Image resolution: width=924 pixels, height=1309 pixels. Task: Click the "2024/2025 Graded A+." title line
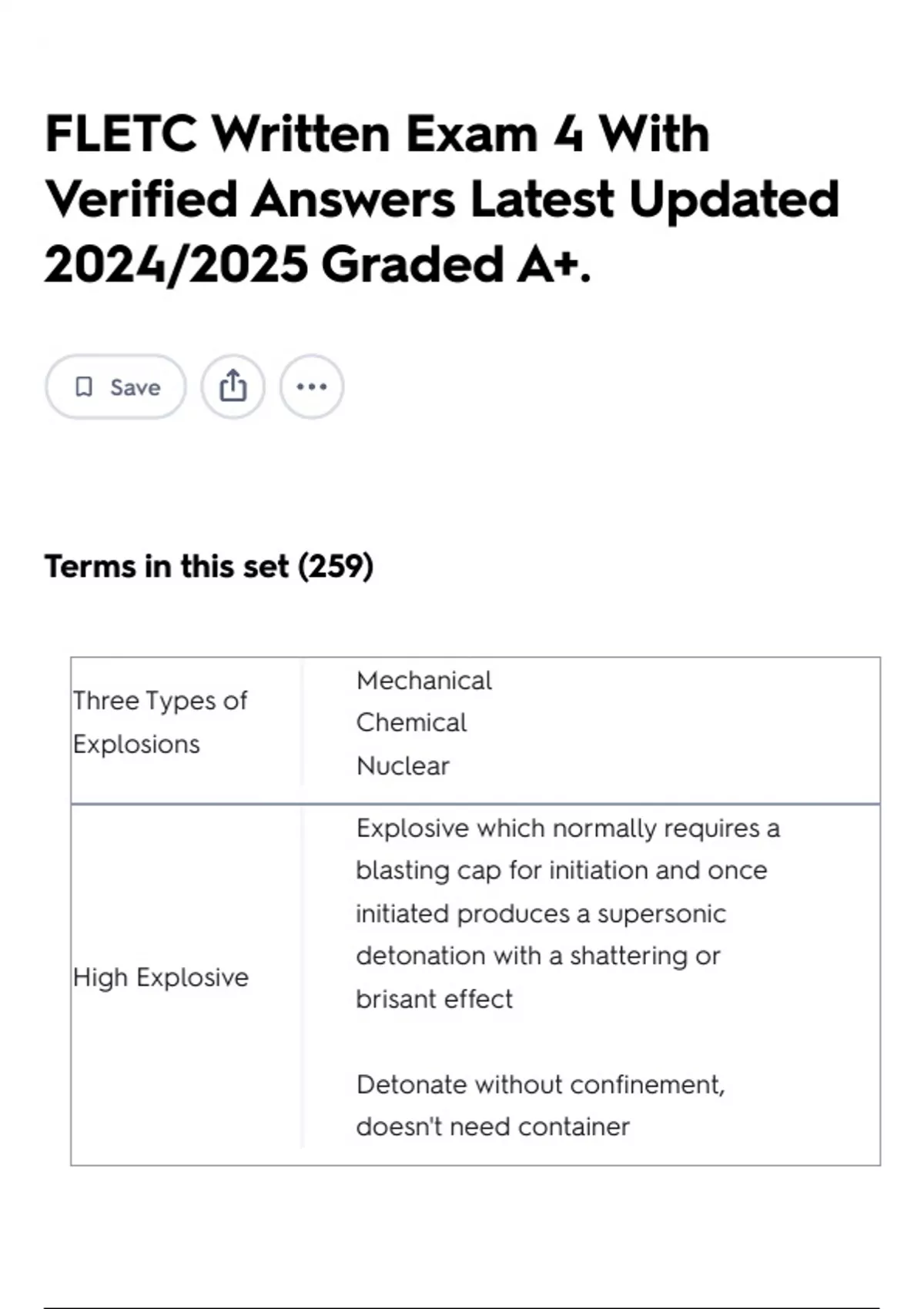click(x=318, y=265)
